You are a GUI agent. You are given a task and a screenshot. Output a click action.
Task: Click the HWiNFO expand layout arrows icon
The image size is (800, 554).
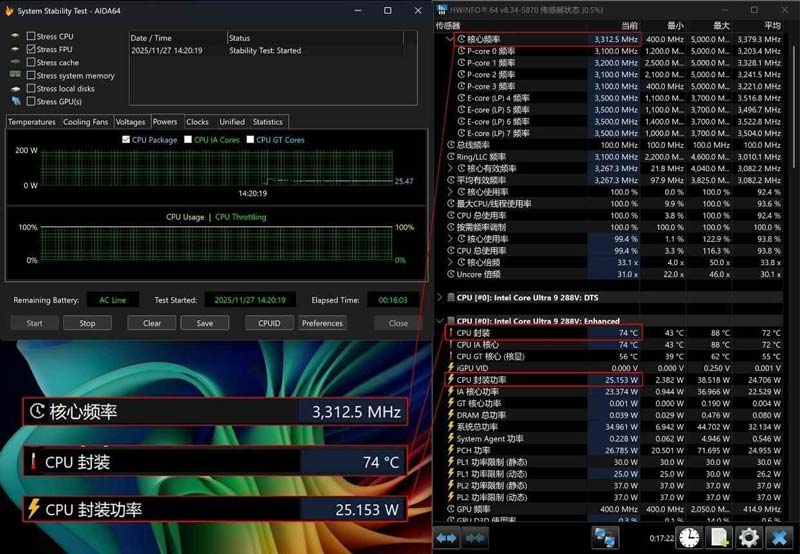point(446,538)
